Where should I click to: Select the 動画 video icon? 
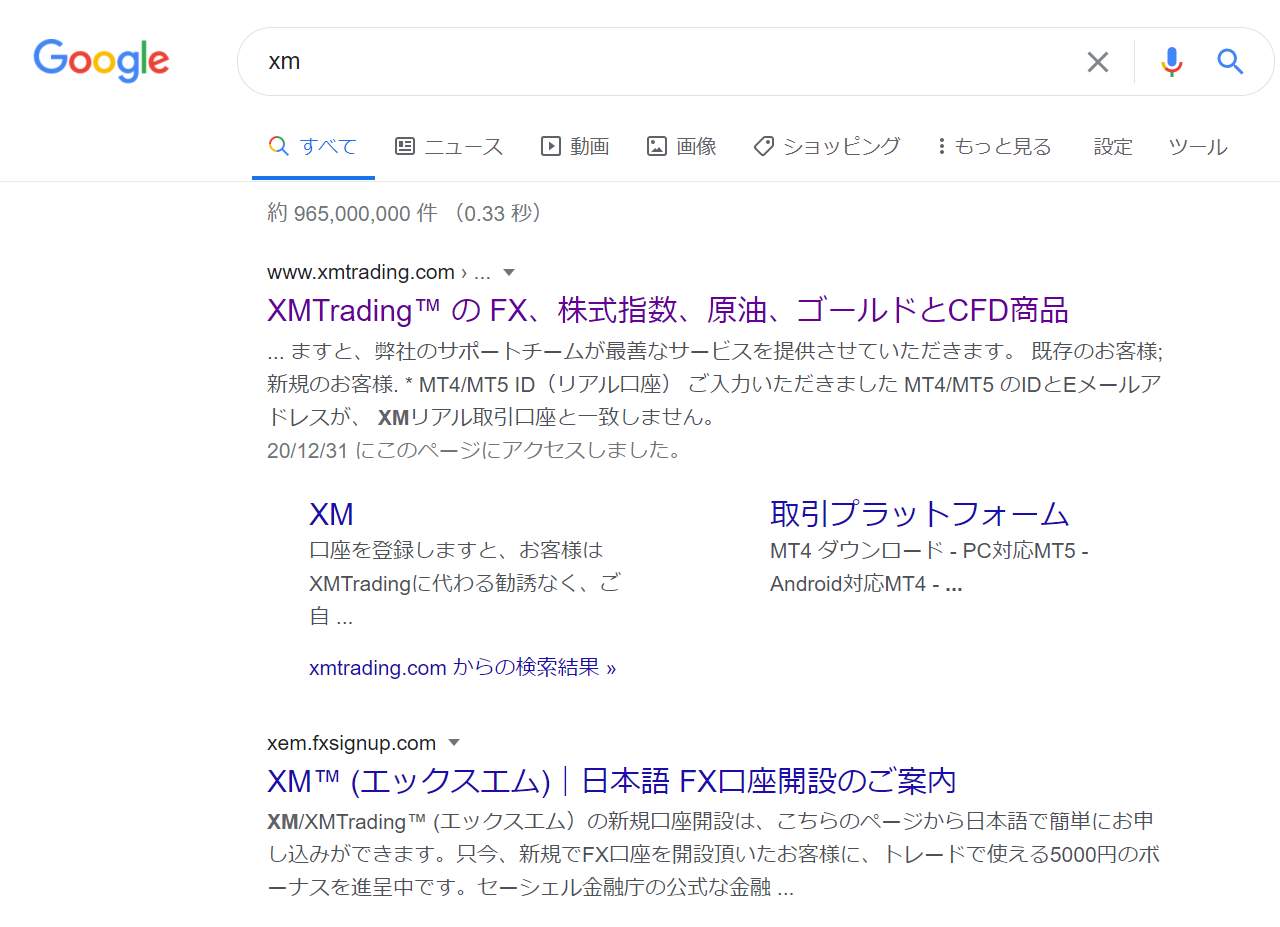(x=550, y=146)
